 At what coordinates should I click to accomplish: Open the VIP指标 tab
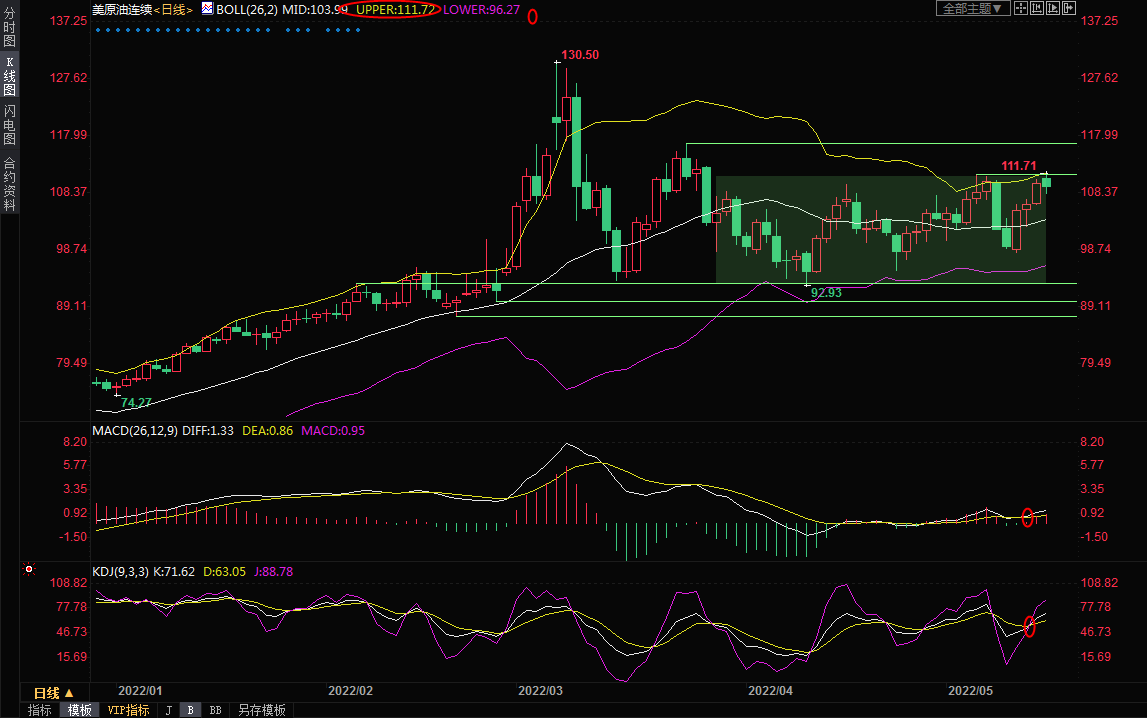[x=127, y=710]
